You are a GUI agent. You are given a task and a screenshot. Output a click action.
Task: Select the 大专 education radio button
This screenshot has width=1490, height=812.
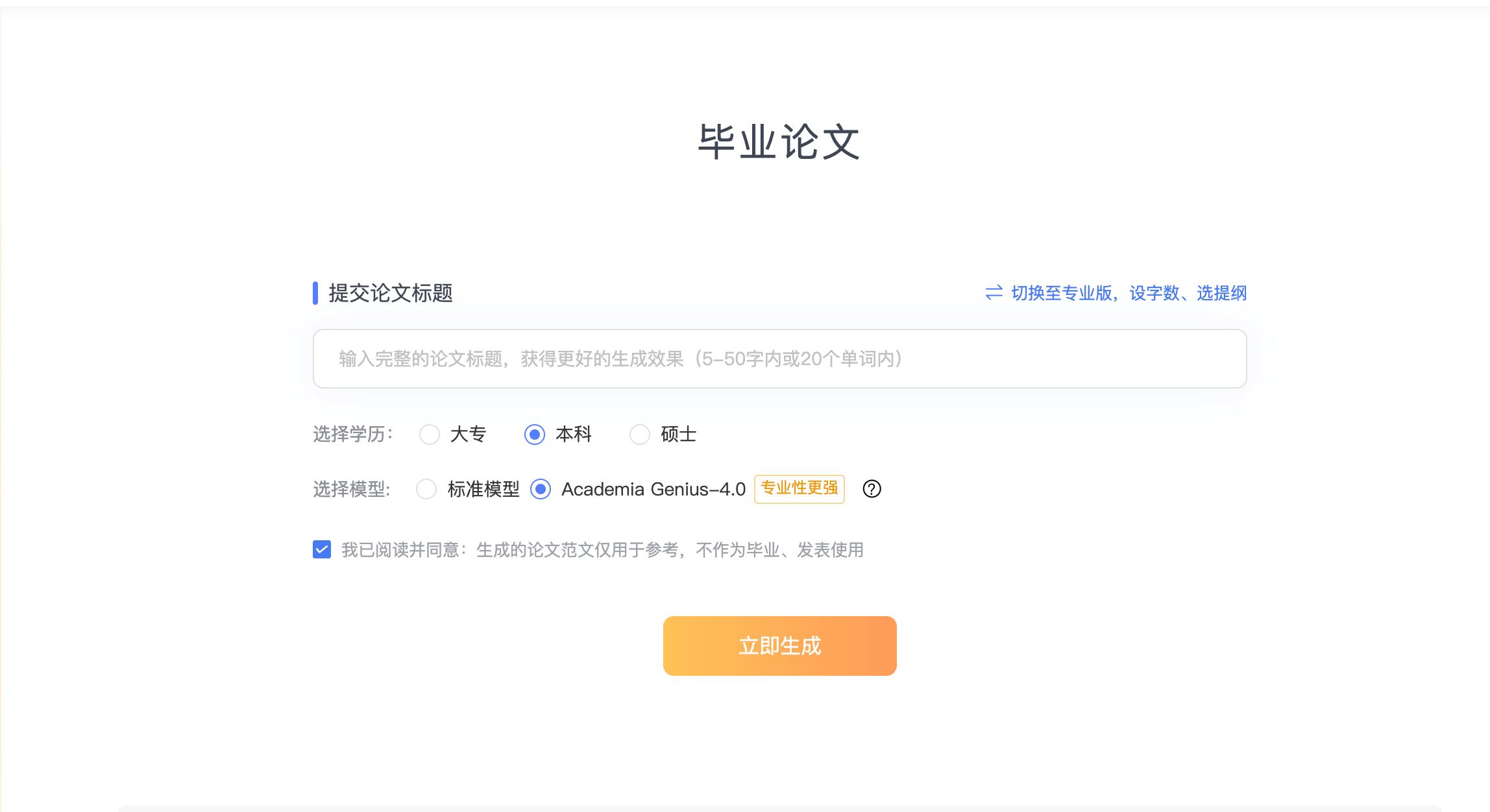430,435
